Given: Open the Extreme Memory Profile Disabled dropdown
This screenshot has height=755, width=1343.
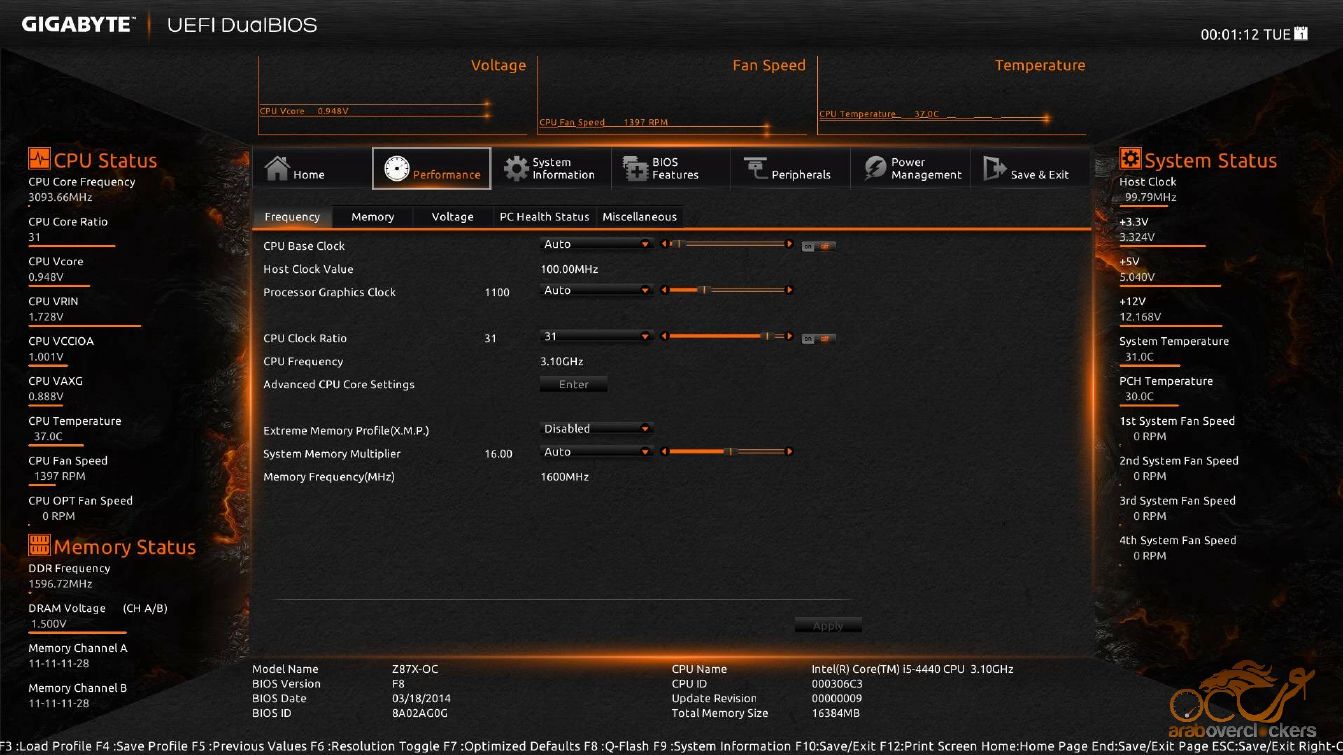Looking at the screenshot, I should 597,429.
